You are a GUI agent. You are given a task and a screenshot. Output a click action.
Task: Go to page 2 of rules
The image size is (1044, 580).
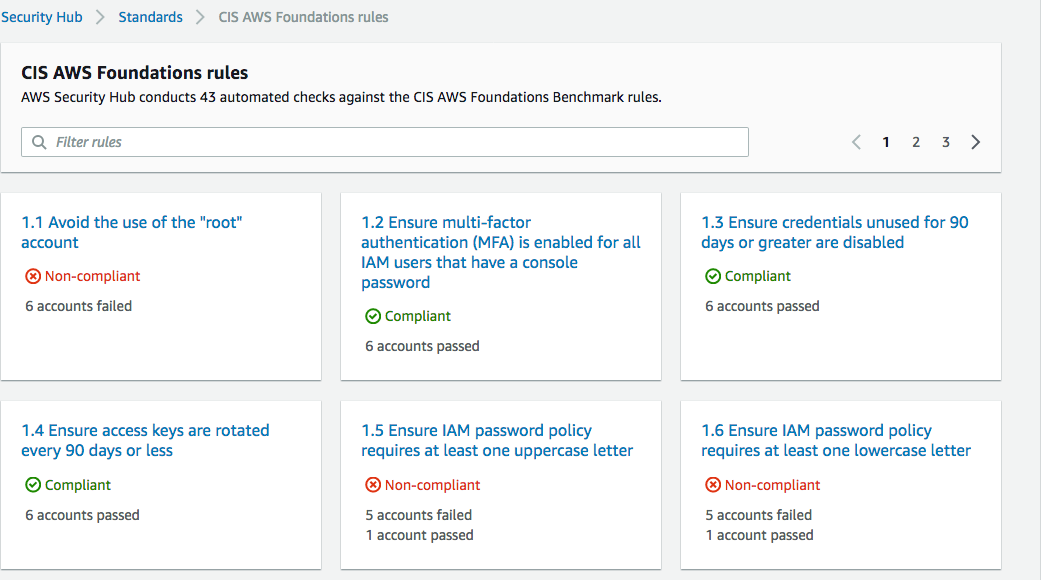coord(916,142)
